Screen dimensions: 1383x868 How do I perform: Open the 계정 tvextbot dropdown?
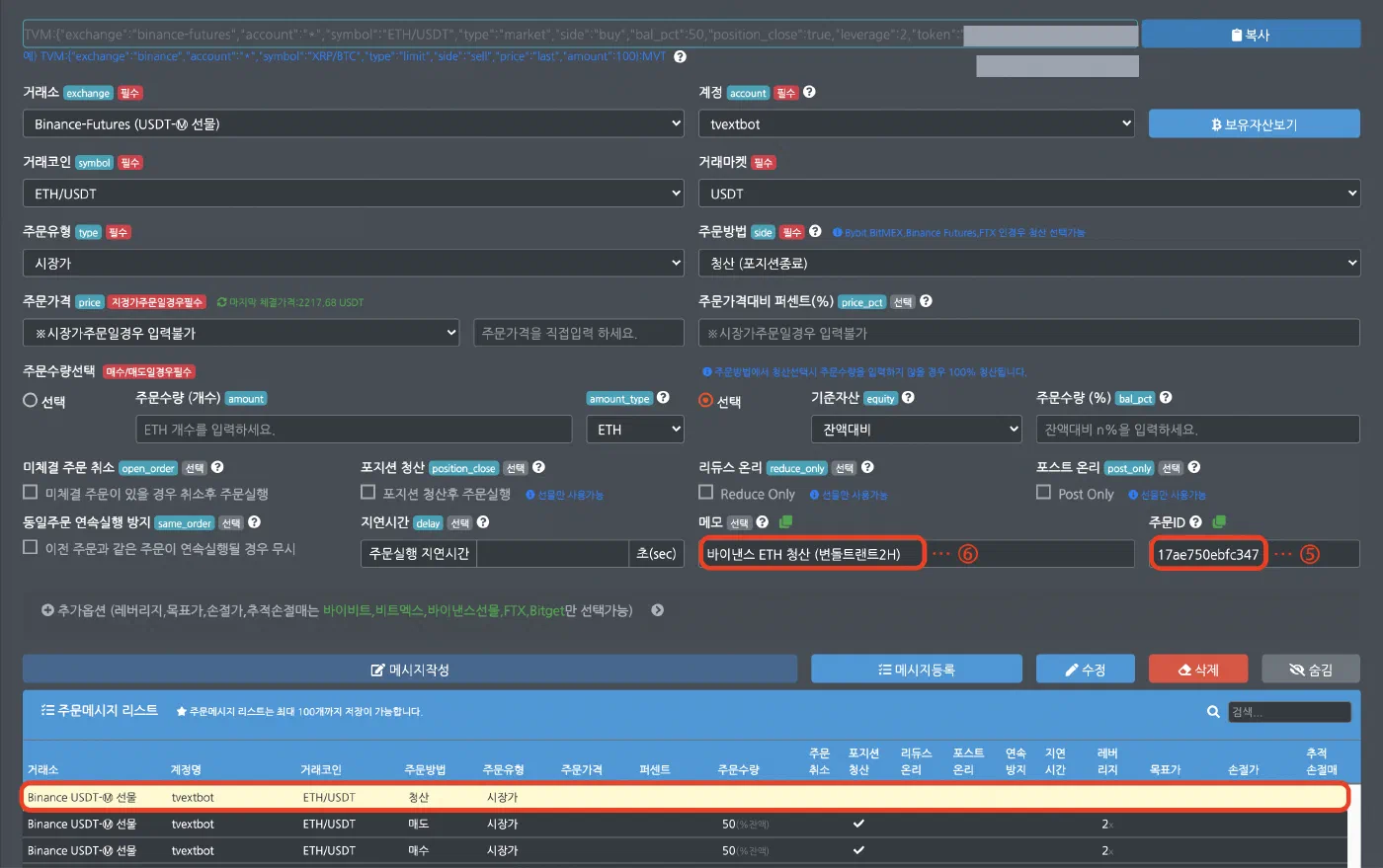[x=916, y=123]
